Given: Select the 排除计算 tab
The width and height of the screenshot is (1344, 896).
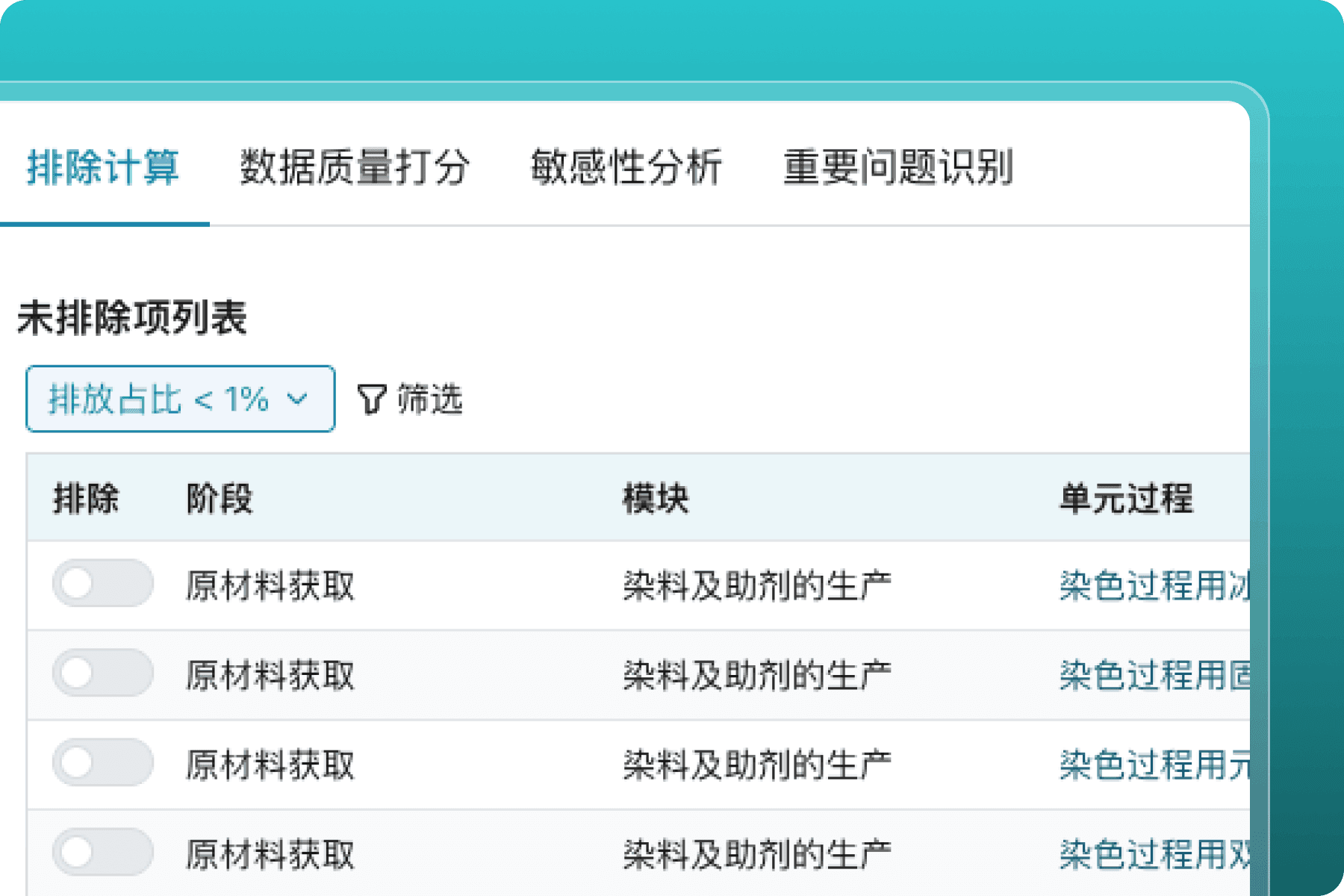Looking at the screenshot, I should click(104, 169).
